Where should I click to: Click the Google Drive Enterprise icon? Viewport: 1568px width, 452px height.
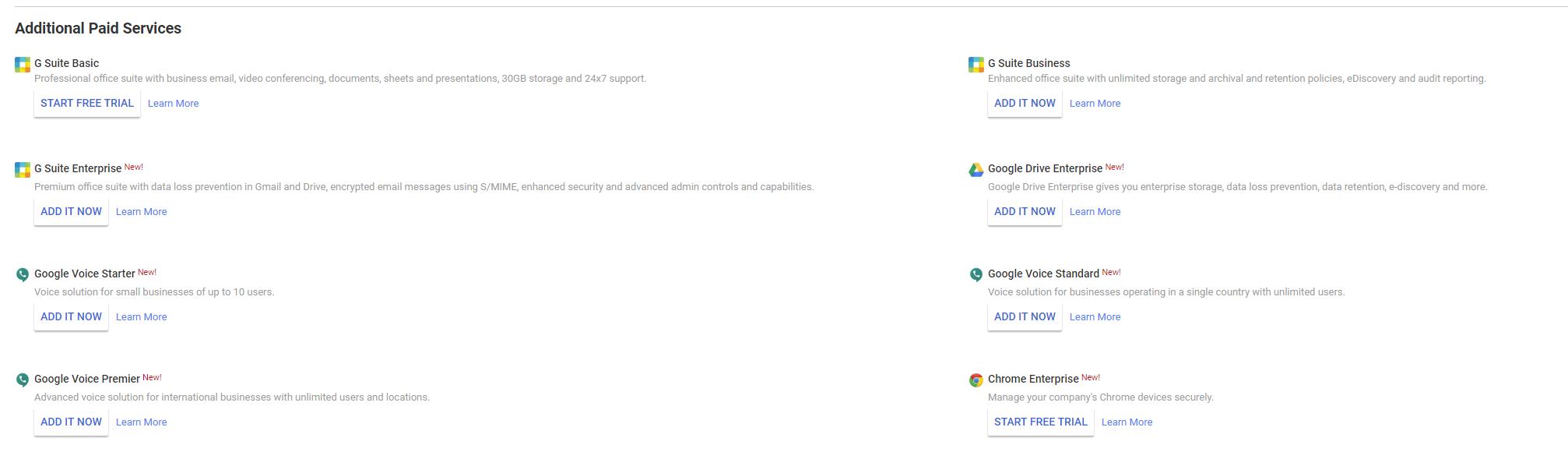(x=976, y=170)
